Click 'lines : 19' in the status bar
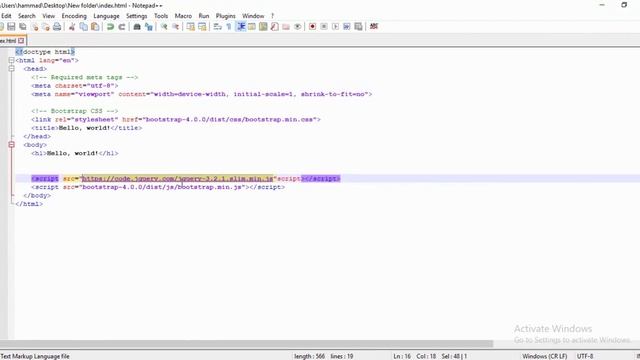640x360 pixels. (342, 356)
